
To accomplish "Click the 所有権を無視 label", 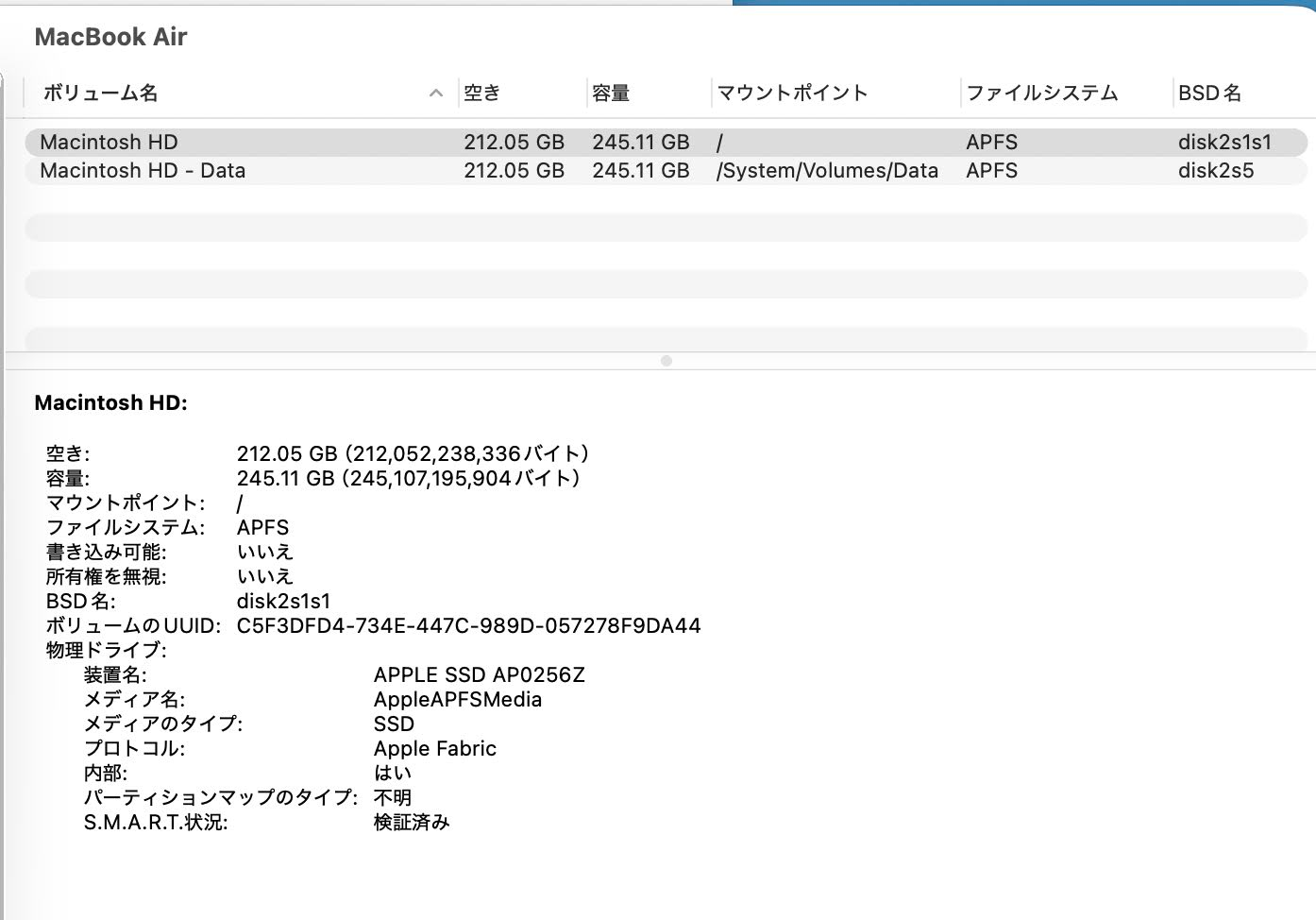I will pyautogui.click(x=106, y=576).
